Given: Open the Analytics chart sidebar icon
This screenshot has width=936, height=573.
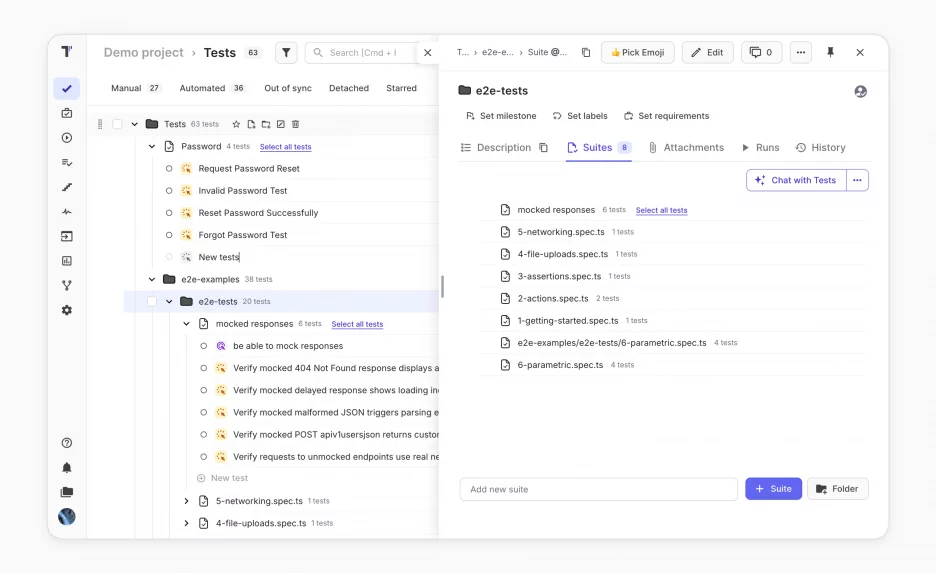Looking at the screenshot, I should (x=67, y=261).
